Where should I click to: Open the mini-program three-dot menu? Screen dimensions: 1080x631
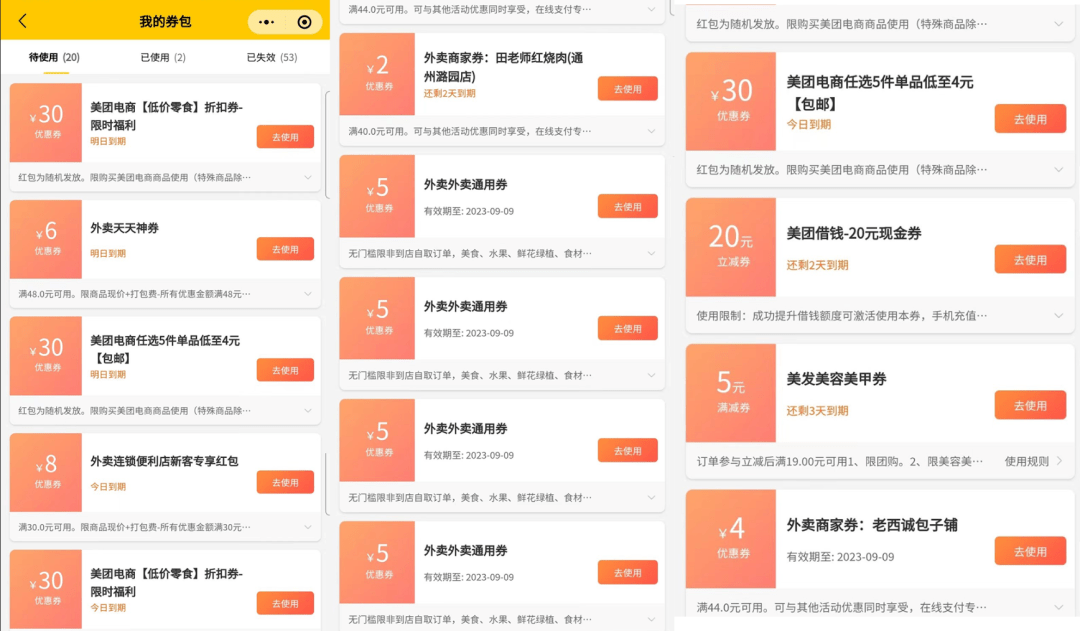click(x=267, y=21)
